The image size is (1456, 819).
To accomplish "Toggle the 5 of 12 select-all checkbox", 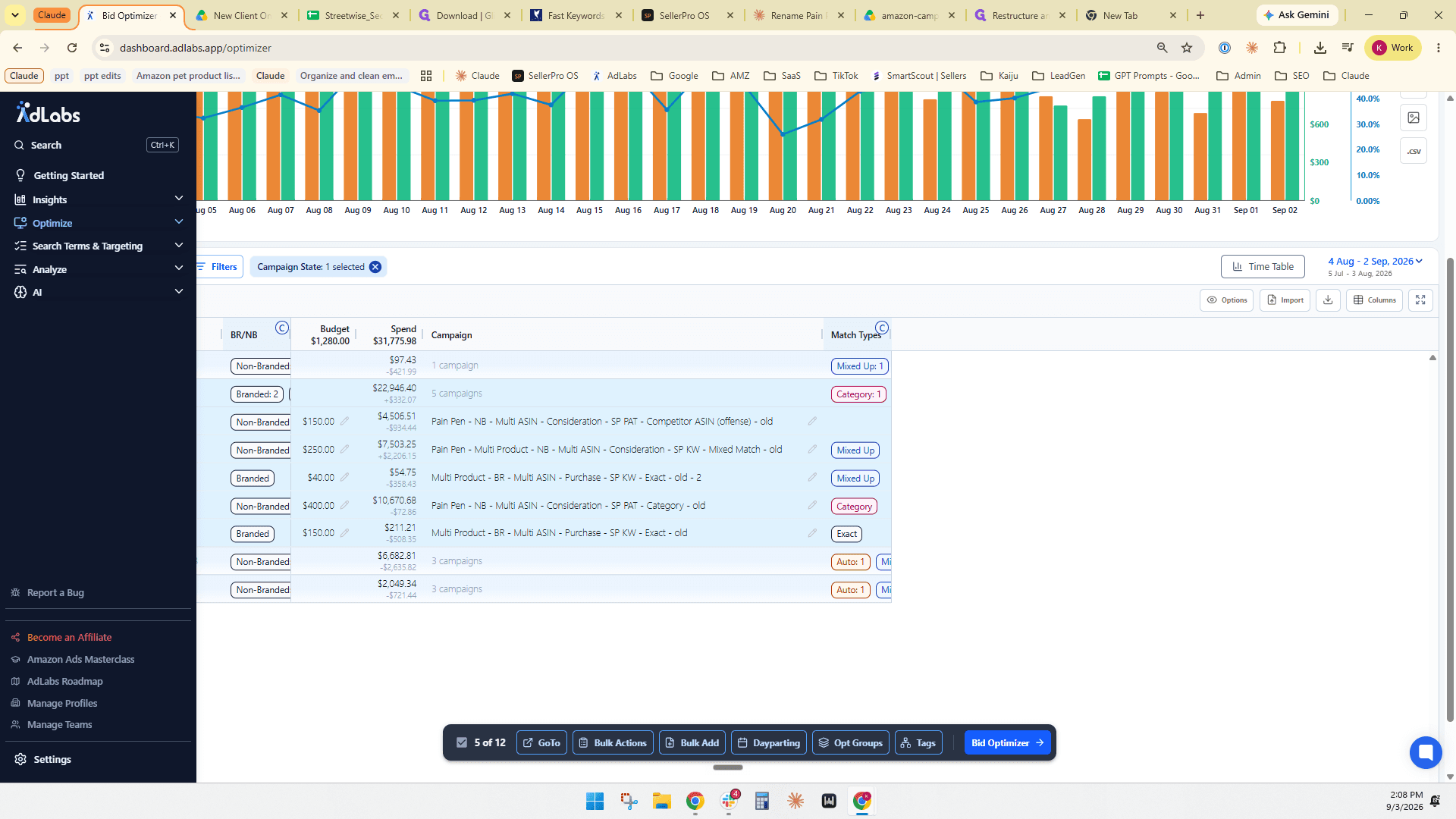I will [462, 742].
